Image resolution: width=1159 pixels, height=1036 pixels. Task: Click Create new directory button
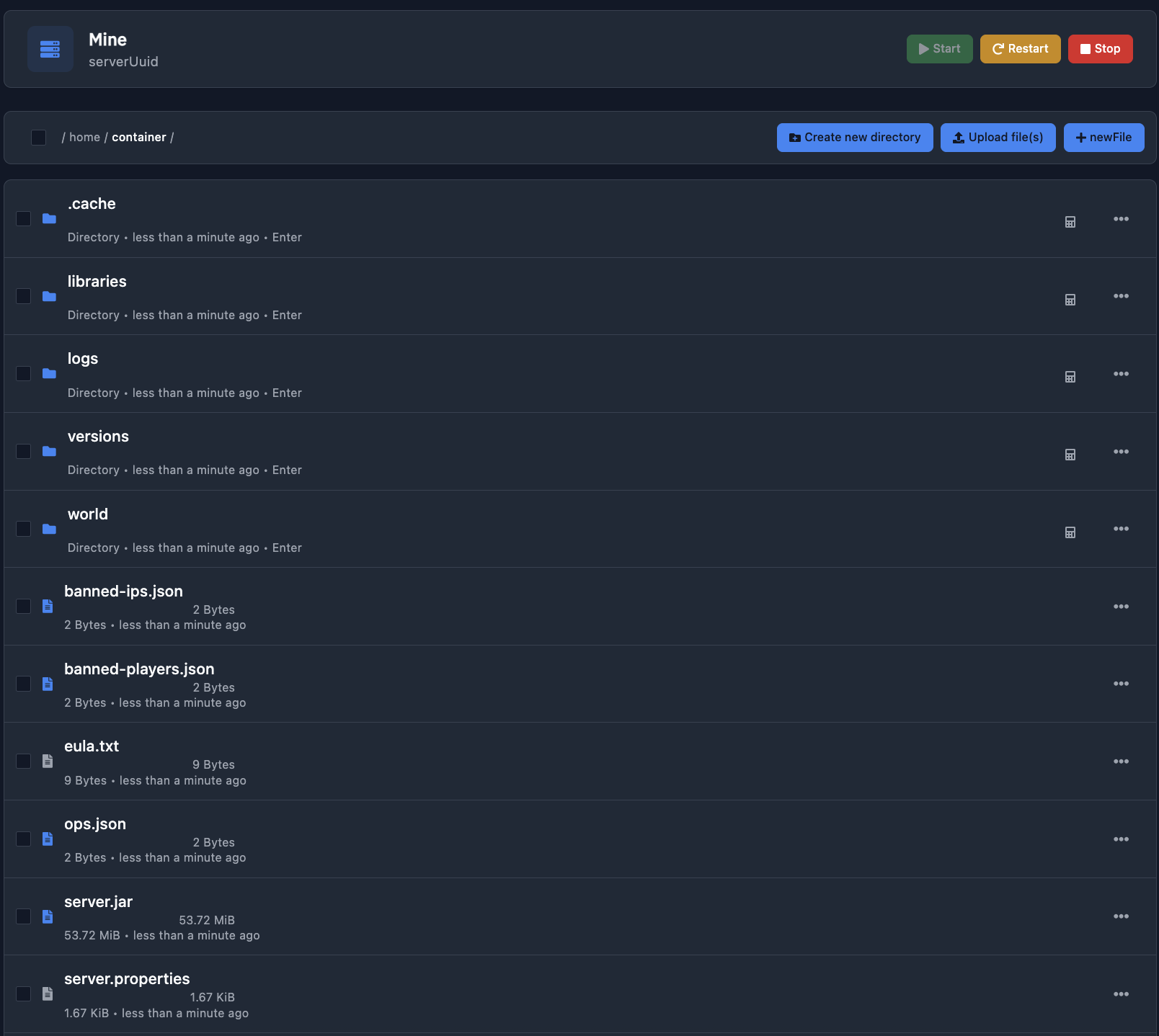(x=854, y=138)
